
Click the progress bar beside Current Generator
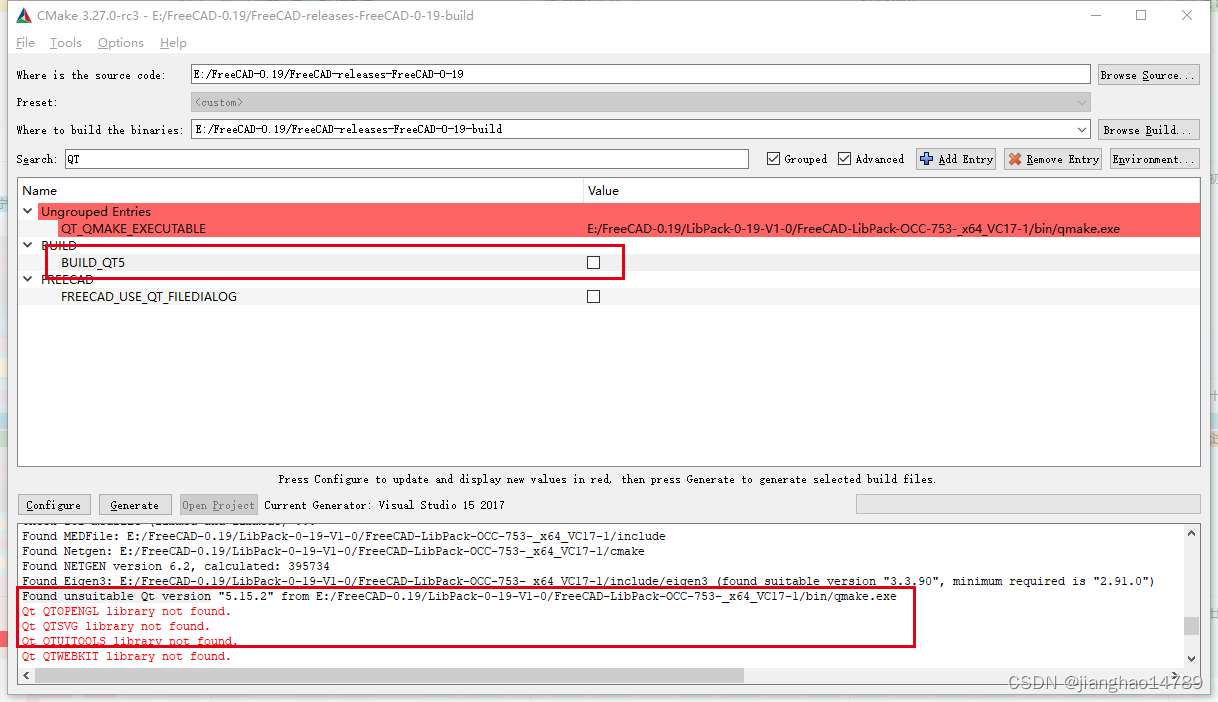tap(1028, 505)
